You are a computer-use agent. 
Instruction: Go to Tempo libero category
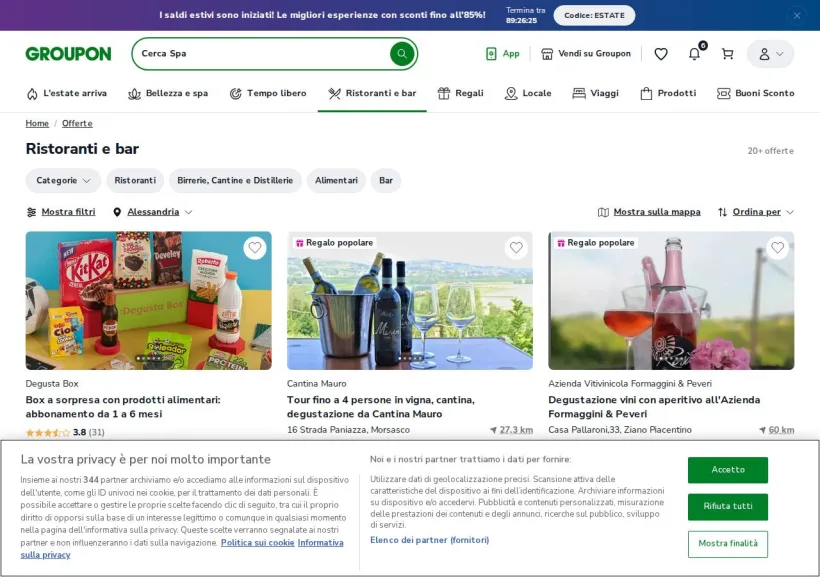coord(268,93)
